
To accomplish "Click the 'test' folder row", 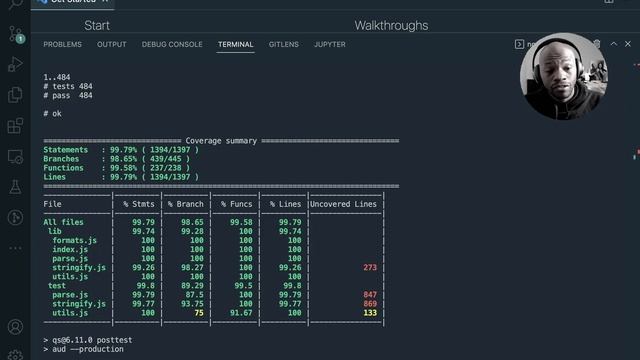I will click(213, 286).
